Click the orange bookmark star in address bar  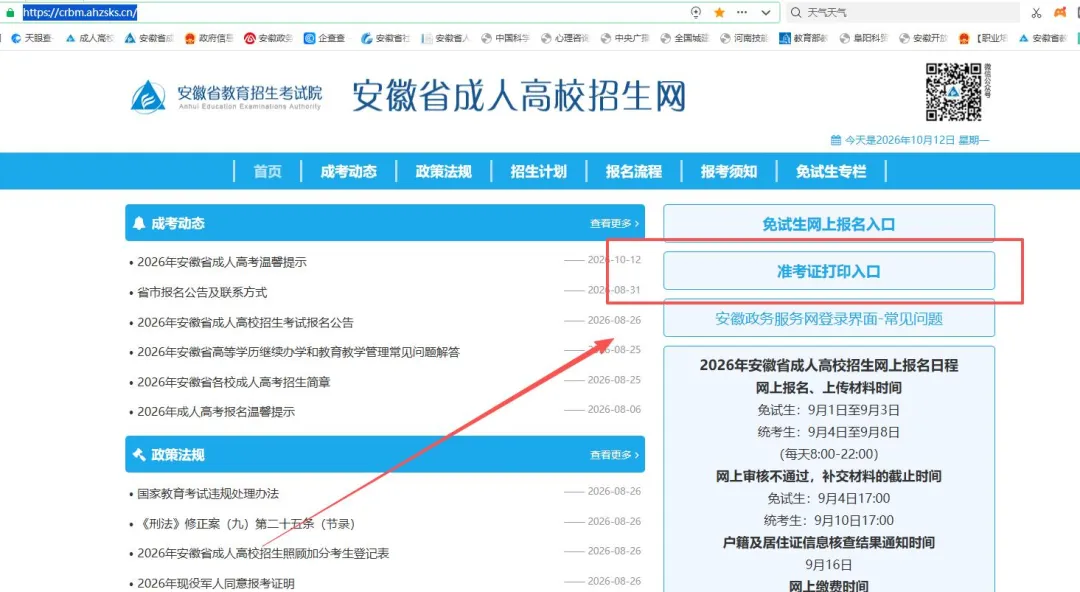pyautogui.click(x=719, y=12)
